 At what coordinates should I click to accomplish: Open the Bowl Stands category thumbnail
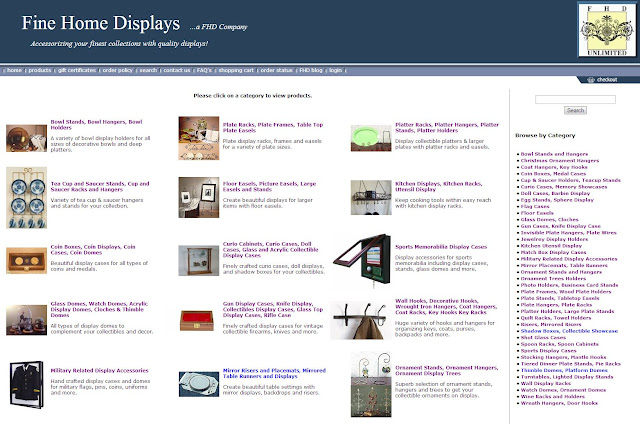(26, 138)
